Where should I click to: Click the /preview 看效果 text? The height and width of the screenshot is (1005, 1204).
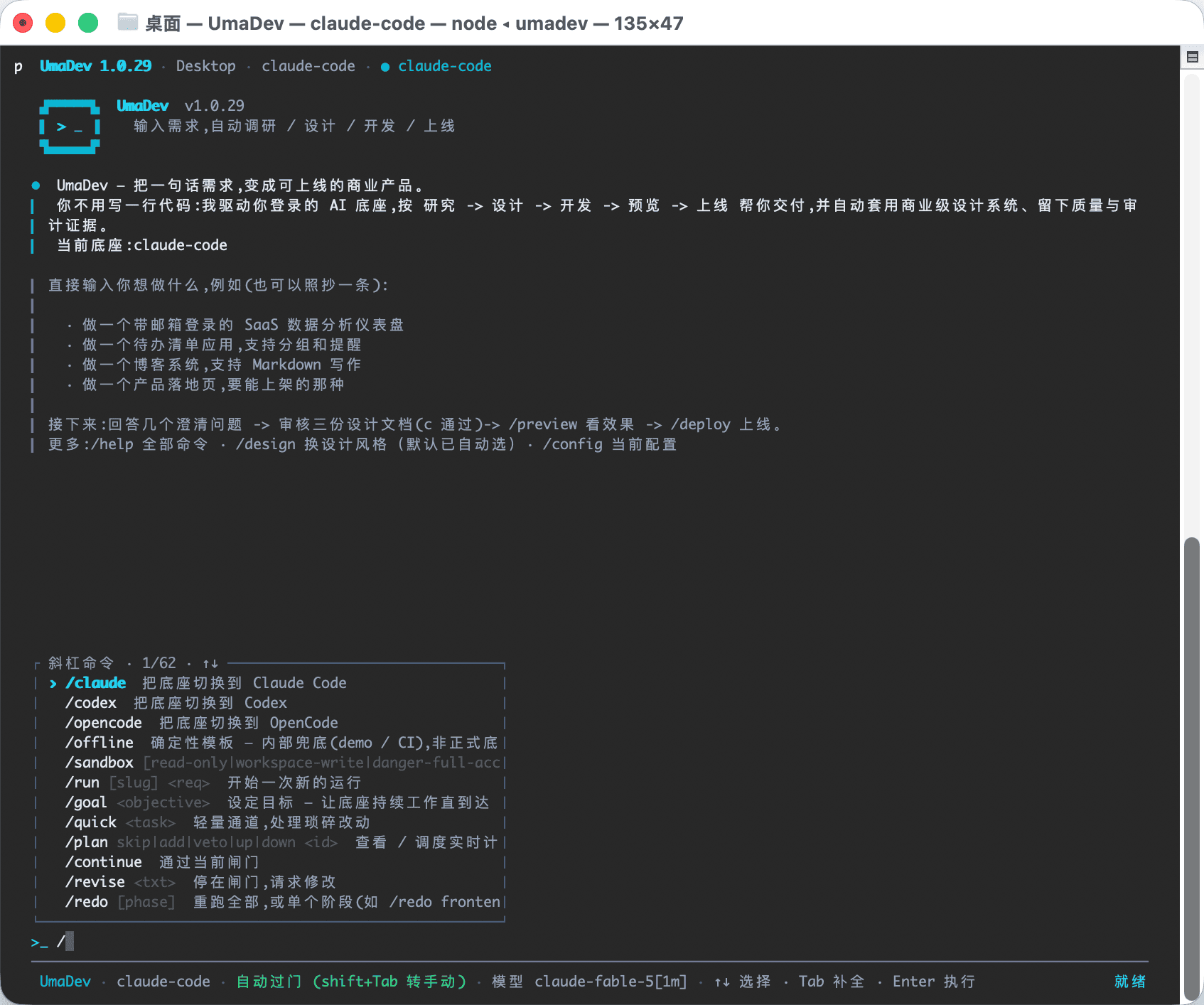point(571,424)
